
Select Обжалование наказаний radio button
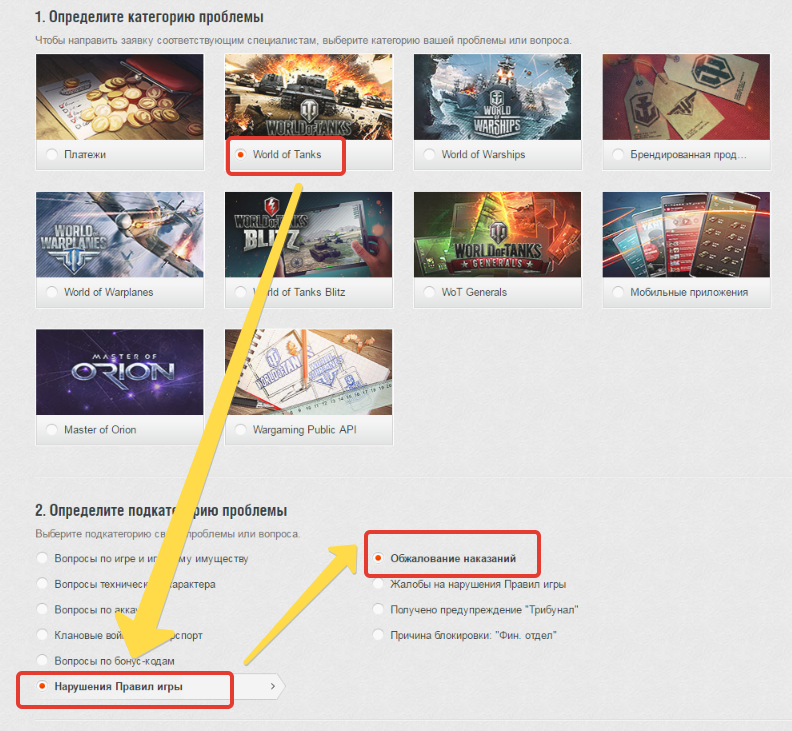(378, 558)
